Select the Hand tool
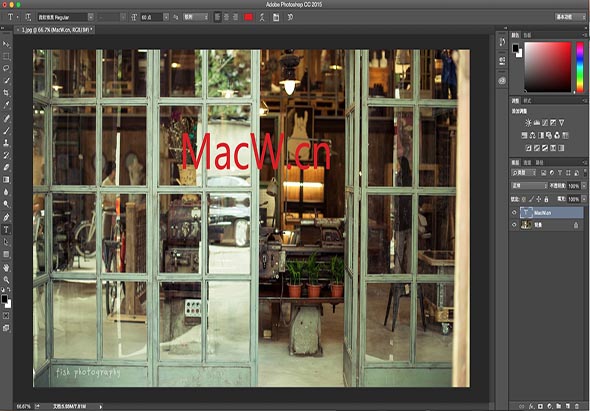The width and height of the screenshot is (590, 411). pos(6,268)
